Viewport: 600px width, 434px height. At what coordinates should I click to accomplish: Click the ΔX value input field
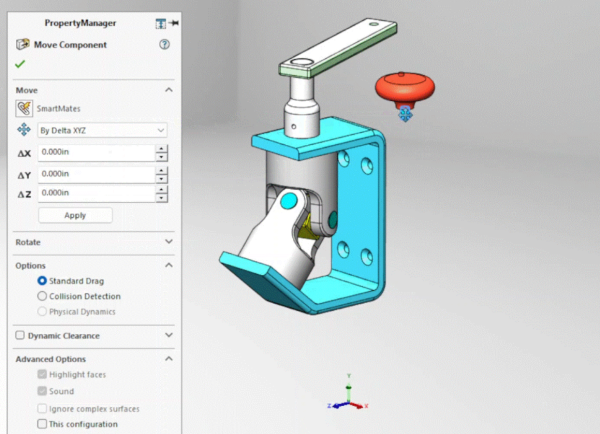click(x=95, y=152)
